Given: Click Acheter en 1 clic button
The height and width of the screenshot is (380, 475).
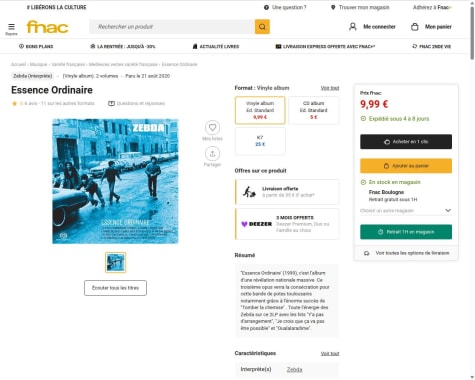Looking at the screenshot, I should click(x=406, y=142).
